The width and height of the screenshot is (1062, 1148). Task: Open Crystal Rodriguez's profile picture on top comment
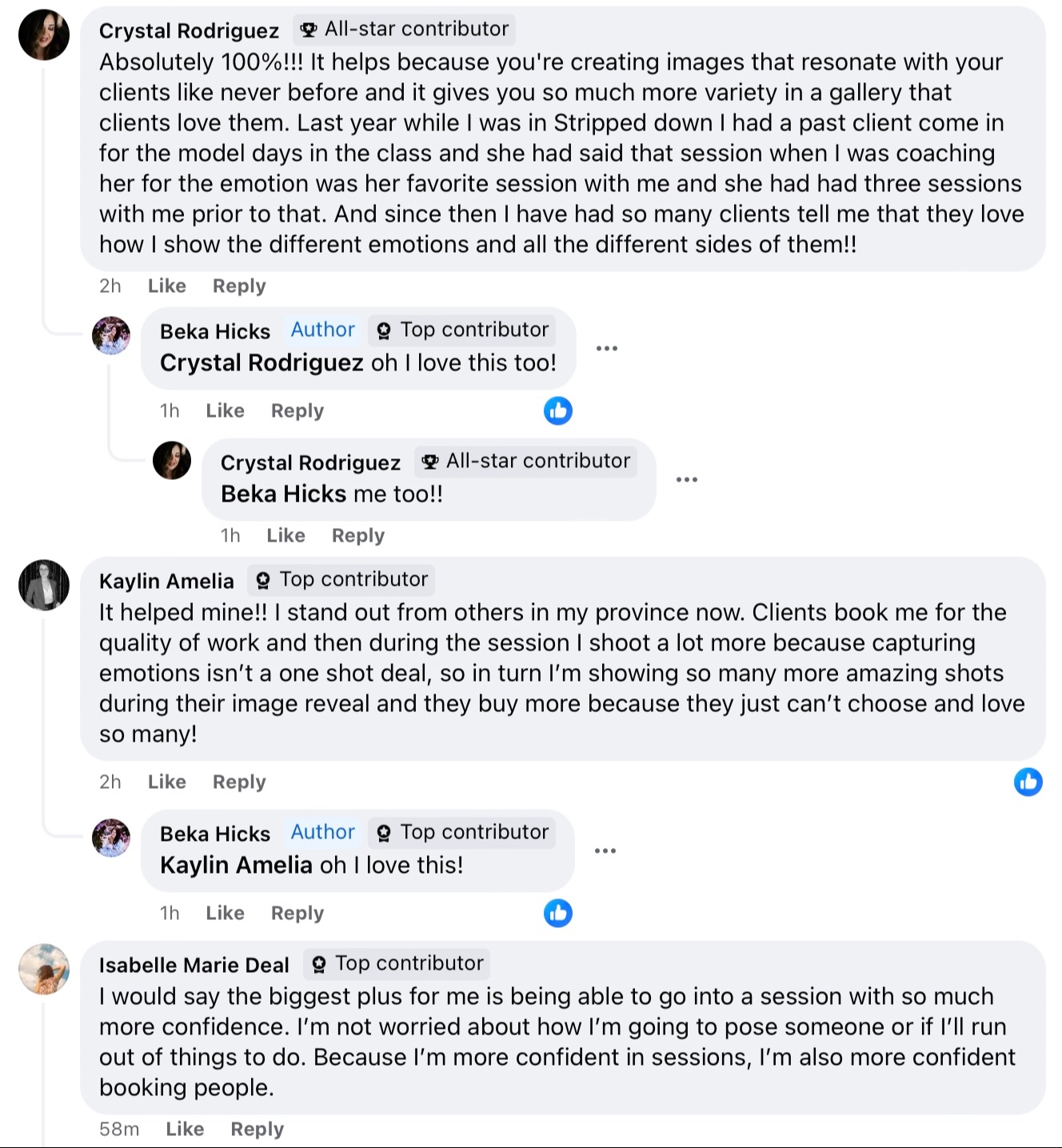[44, 34]
